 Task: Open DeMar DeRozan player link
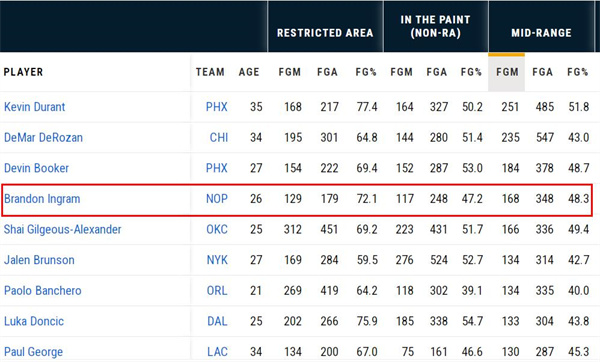tap(43, 137)
